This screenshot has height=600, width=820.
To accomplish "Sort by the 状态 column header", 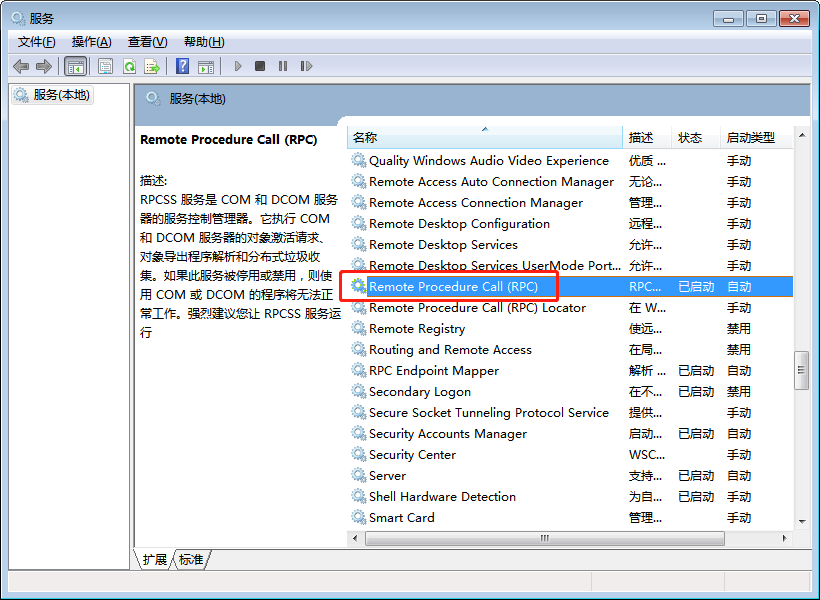I will (696, 138).
